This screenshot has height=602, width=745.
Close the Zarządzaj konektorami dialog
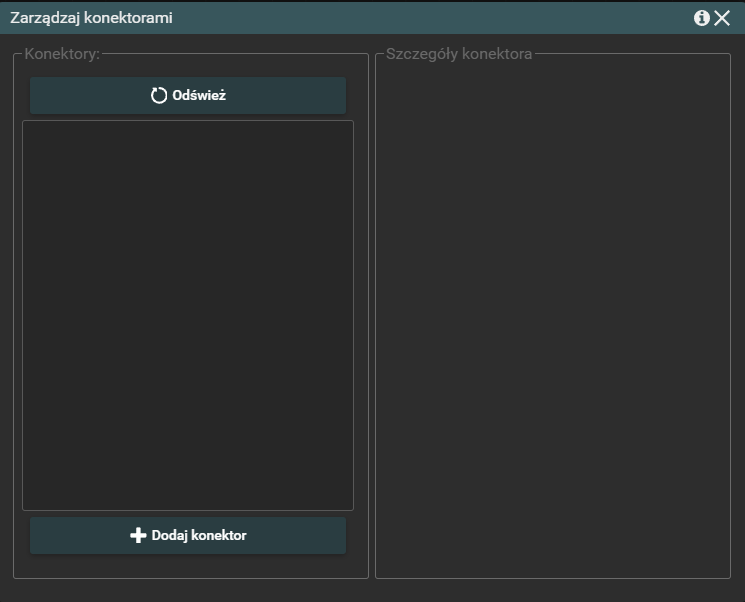[722, 18]
